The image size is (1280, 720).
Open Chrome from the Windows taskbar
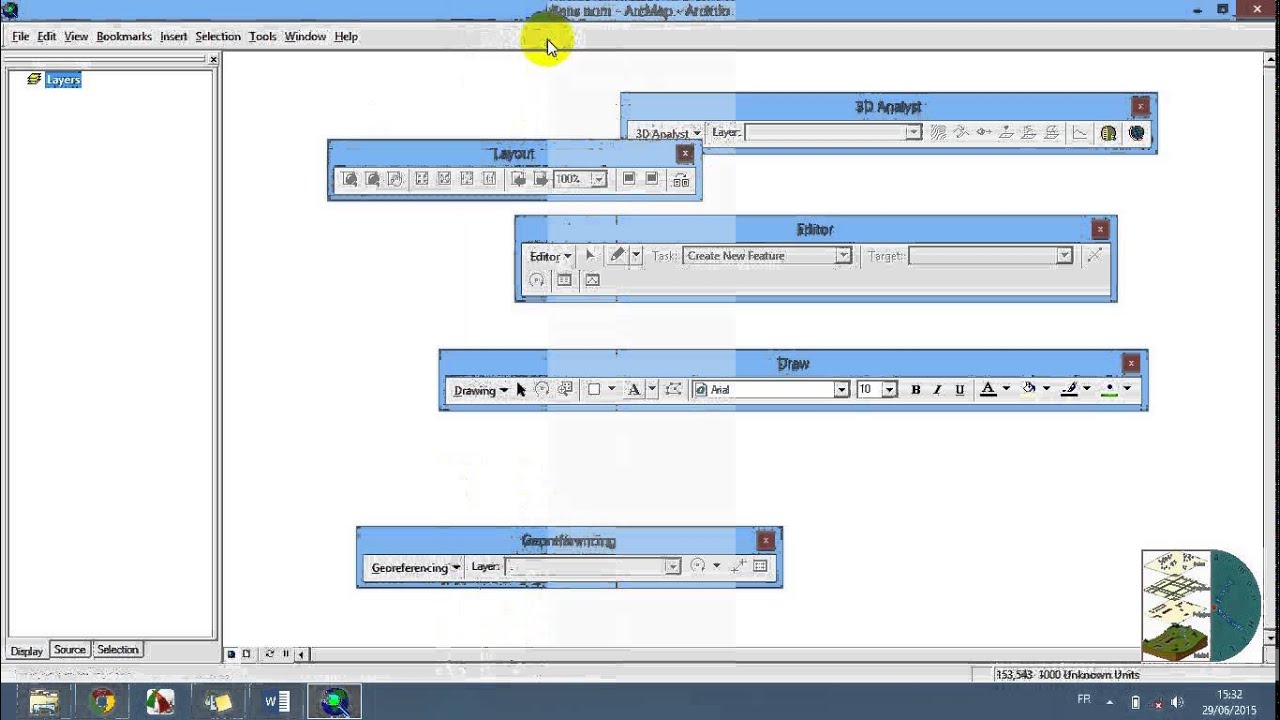pyautogui.click(x=102, y=701)
